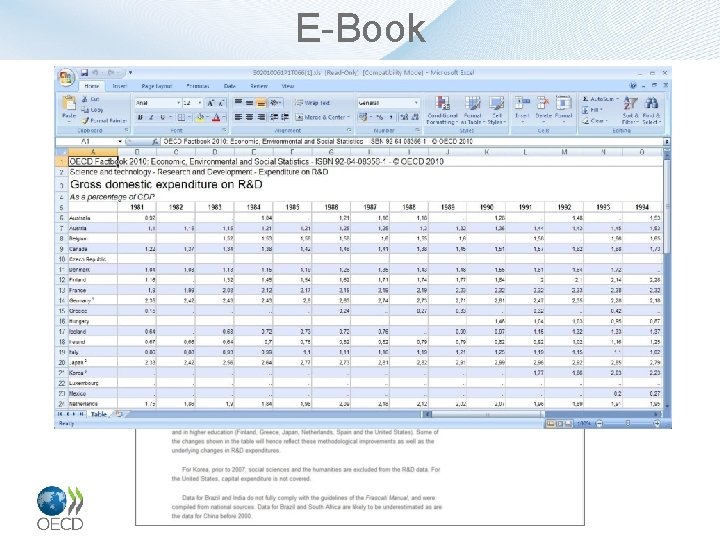Click the Copy command
720x540 pixels.
pos(92,110)
